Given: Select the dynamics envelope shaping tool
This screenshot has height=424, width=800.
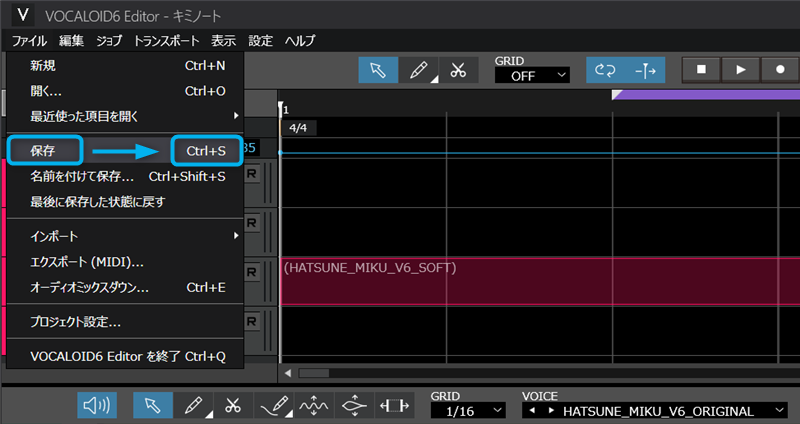Looking at the screenshot, I should [x=354, y=406].
